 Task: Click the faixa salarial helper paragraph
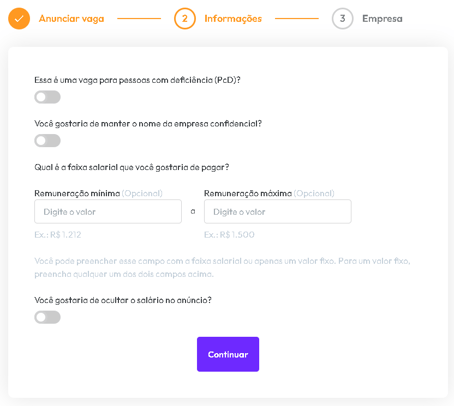click(222, 268)
